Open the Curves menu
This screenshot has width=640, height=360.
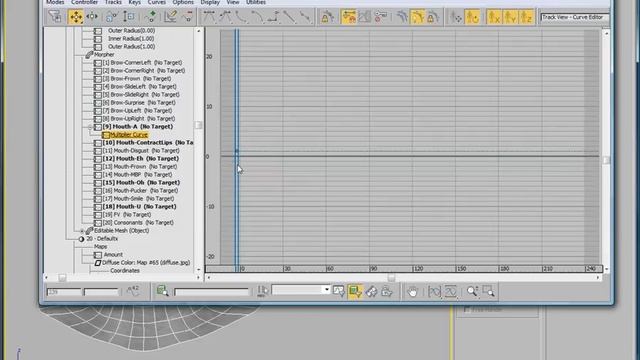click(x=156, y=2)
